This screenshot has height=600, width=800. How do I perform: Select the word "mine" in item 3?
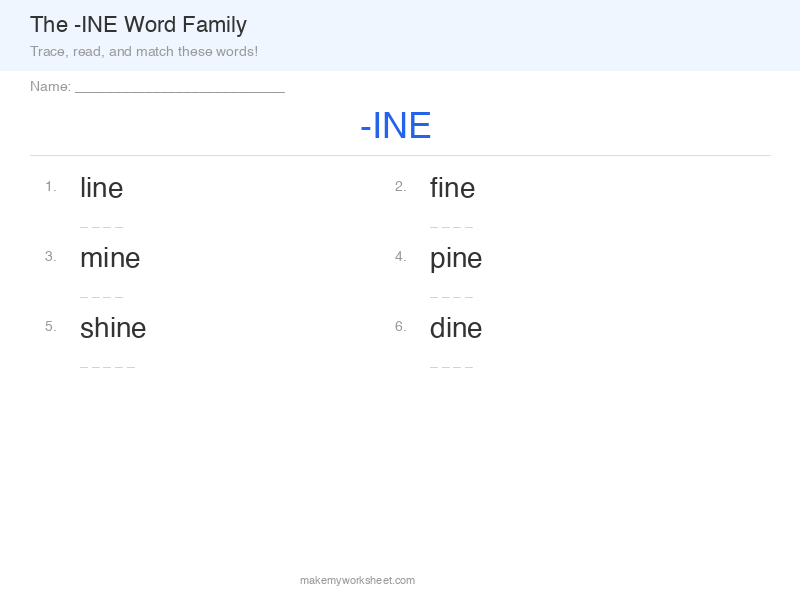point(110,258)
